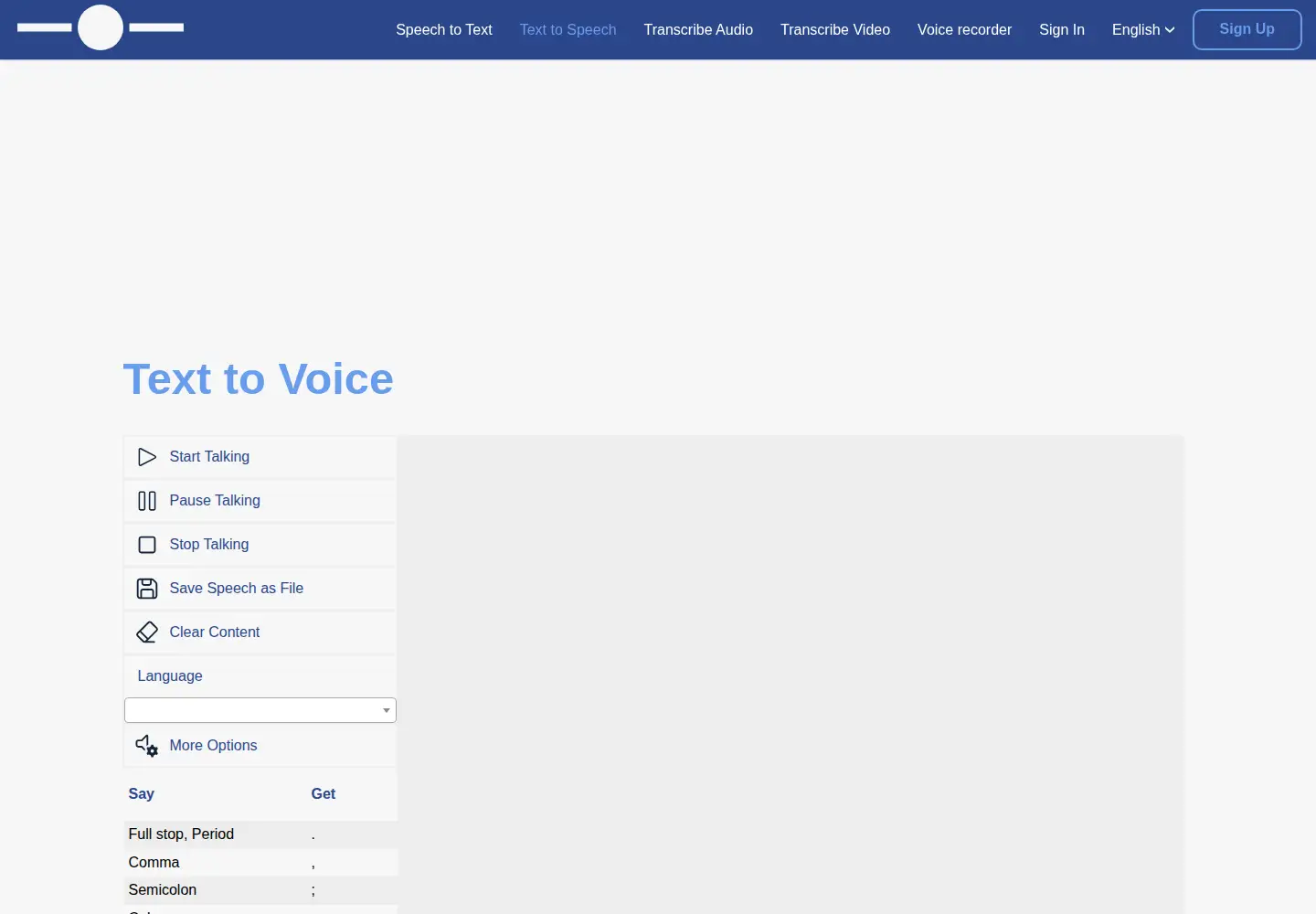Click the Stop Talking label
Screen dimensions: 1316x914
pyautogui.click(x=209, y=545)
